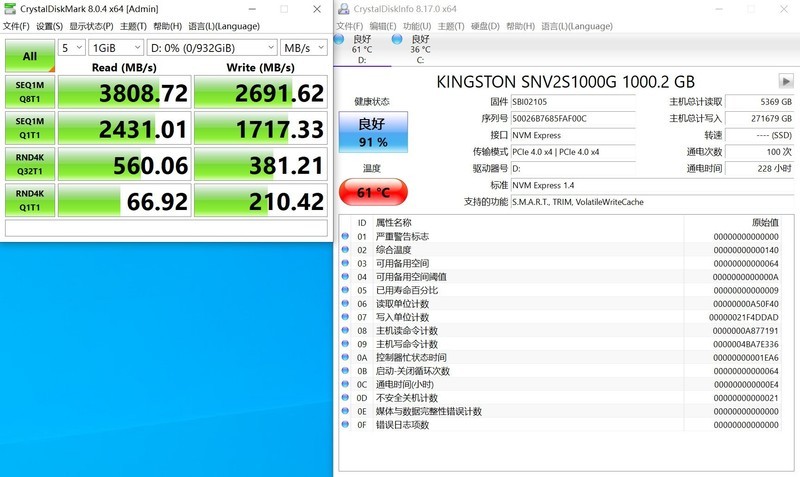The height and width of the screenshot is (477, 800).
Task: Click the status icon for 综合温度
Action: tap(345, 249)
